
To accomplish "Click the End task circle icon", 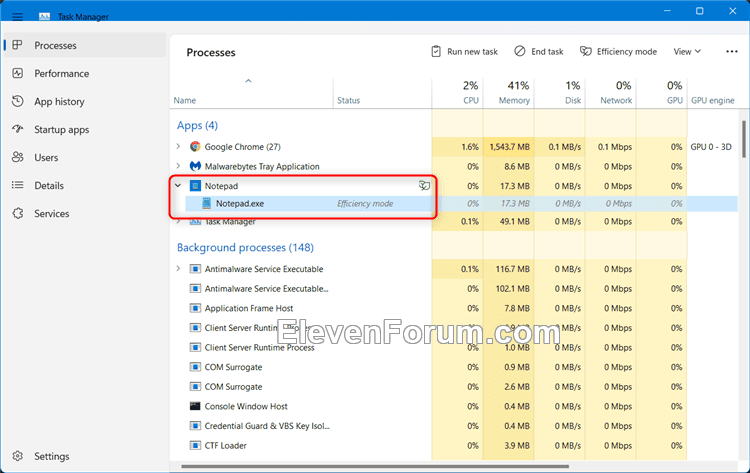I will 519,51.
